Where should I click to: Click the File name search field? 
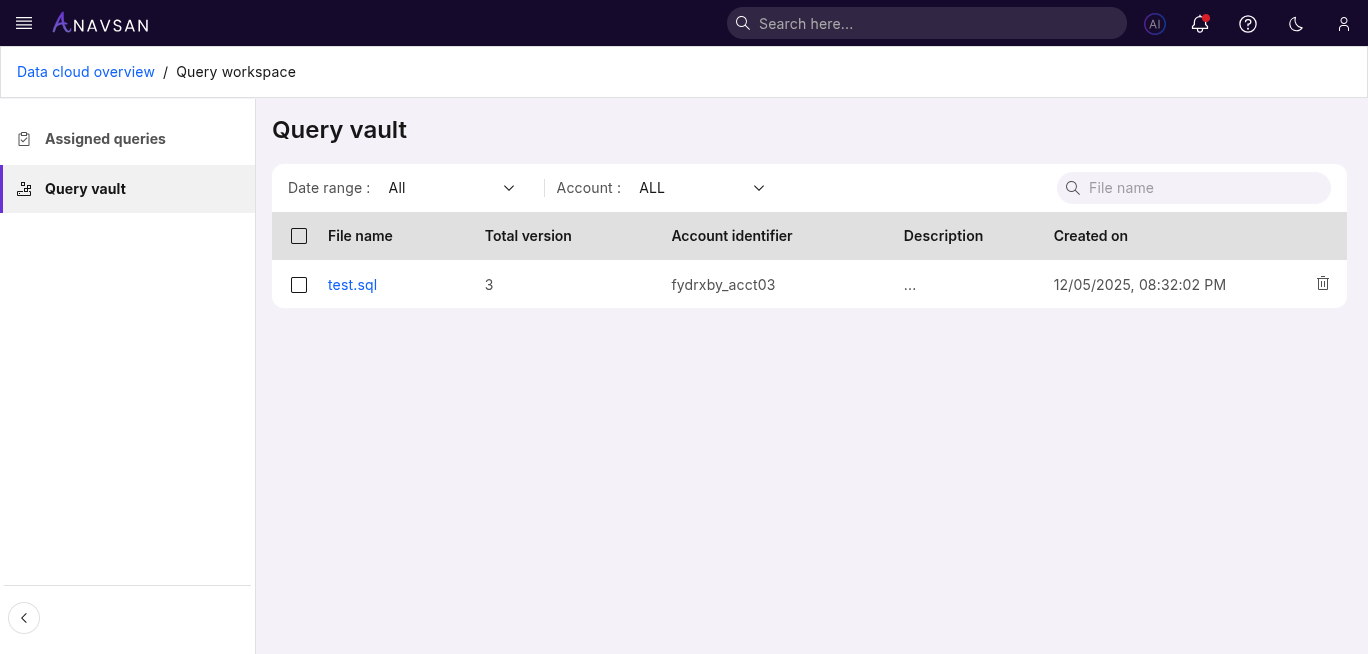1193,187
